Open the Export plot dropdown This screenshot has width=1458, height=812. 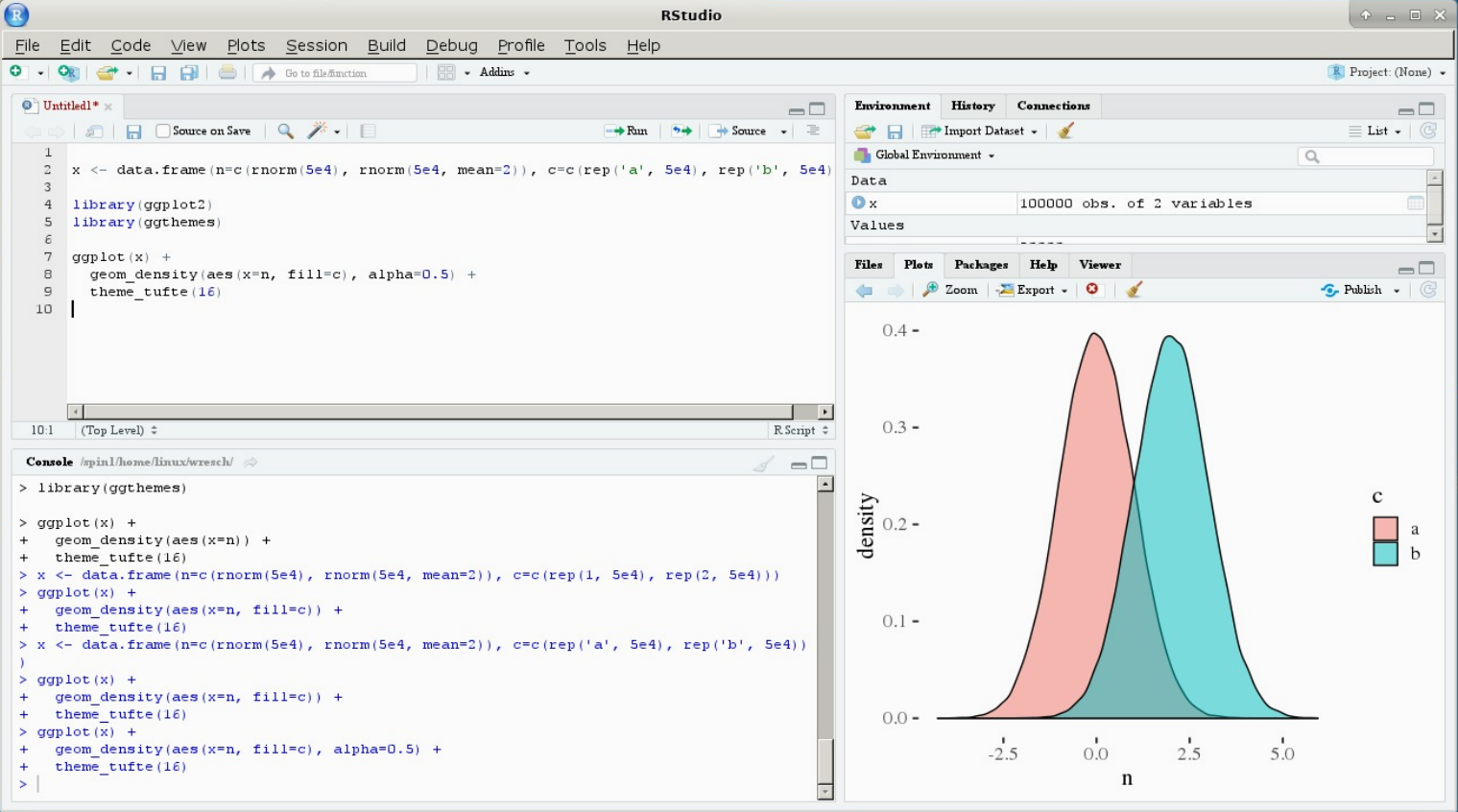click(1034, 290)
